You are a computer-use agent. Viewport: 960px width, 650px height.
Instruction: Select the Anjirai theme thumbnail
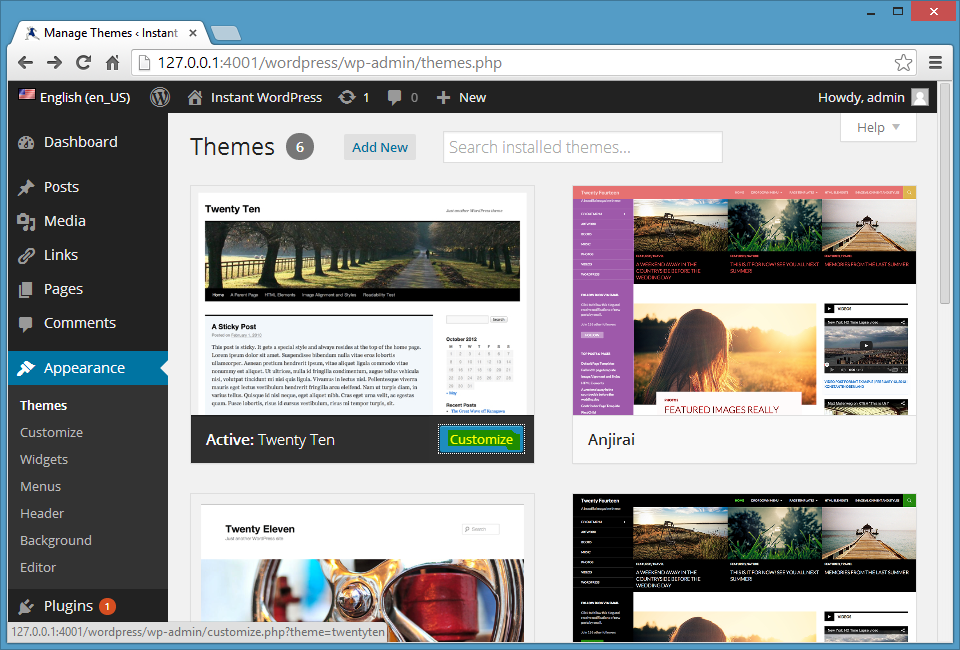[x=744, y=300]
